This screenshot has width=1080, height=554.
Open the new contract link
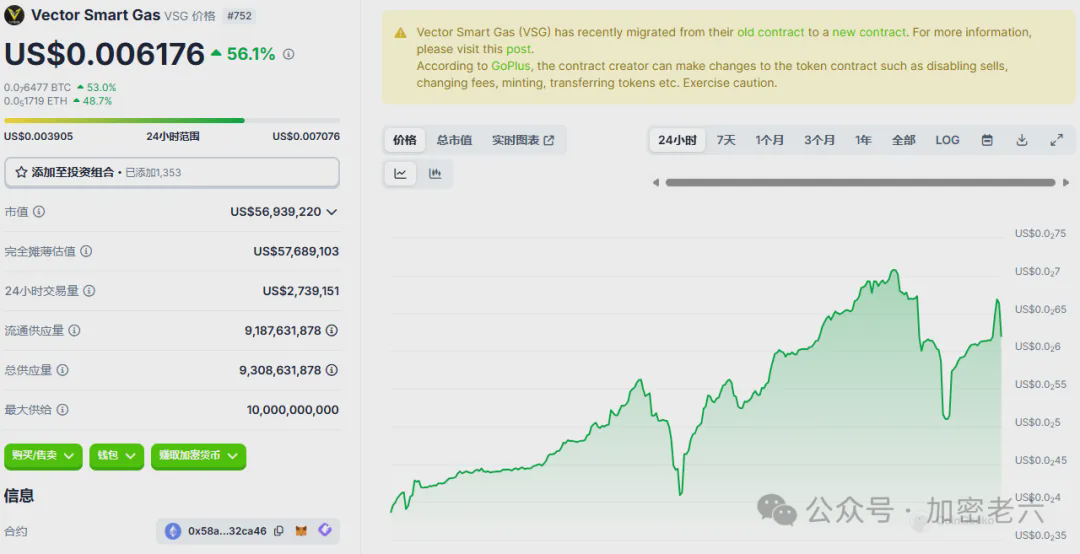click(x=869, y=32)
